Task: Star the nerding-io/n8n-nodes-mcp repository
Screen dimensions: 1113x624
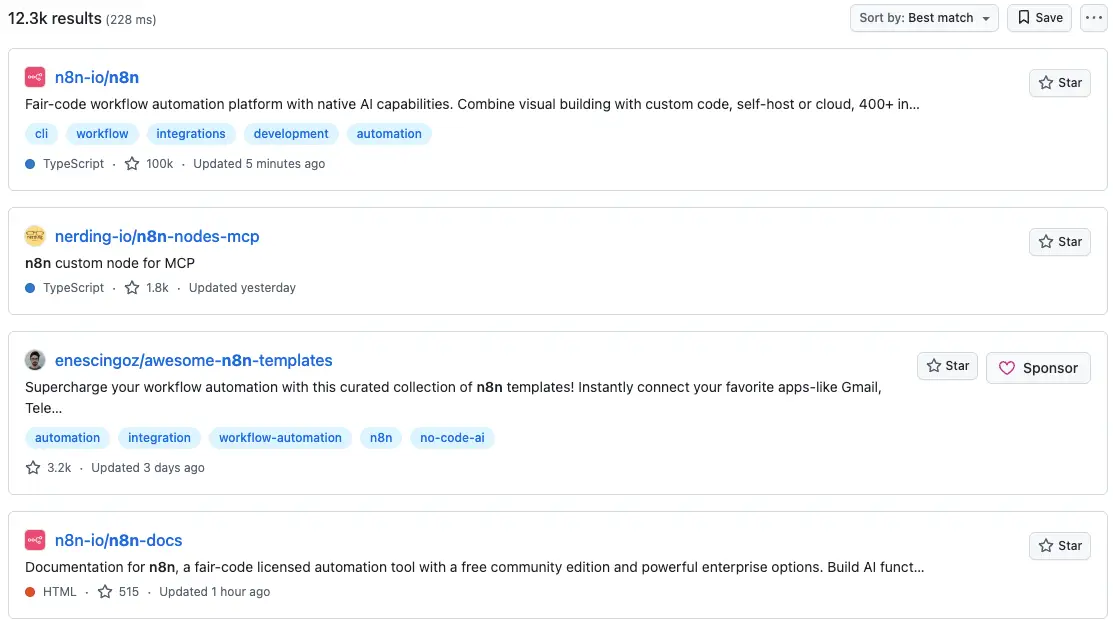Action: pyautogui.click(x=1060, y=242)
